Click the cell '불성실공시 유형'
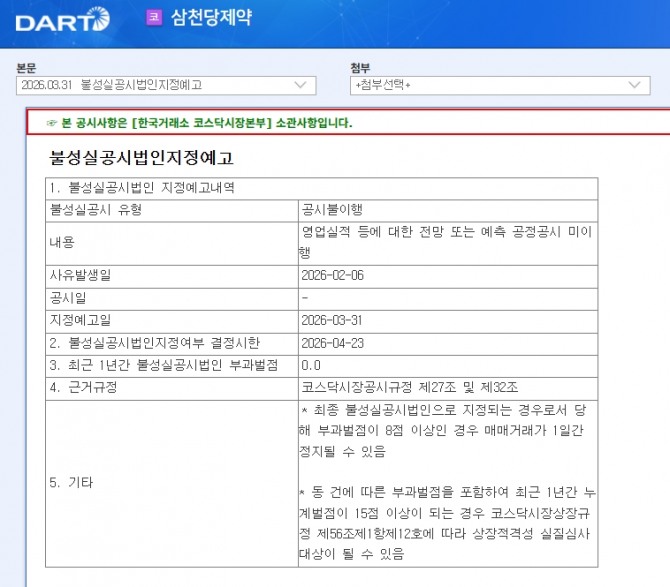 coord(172,210)
